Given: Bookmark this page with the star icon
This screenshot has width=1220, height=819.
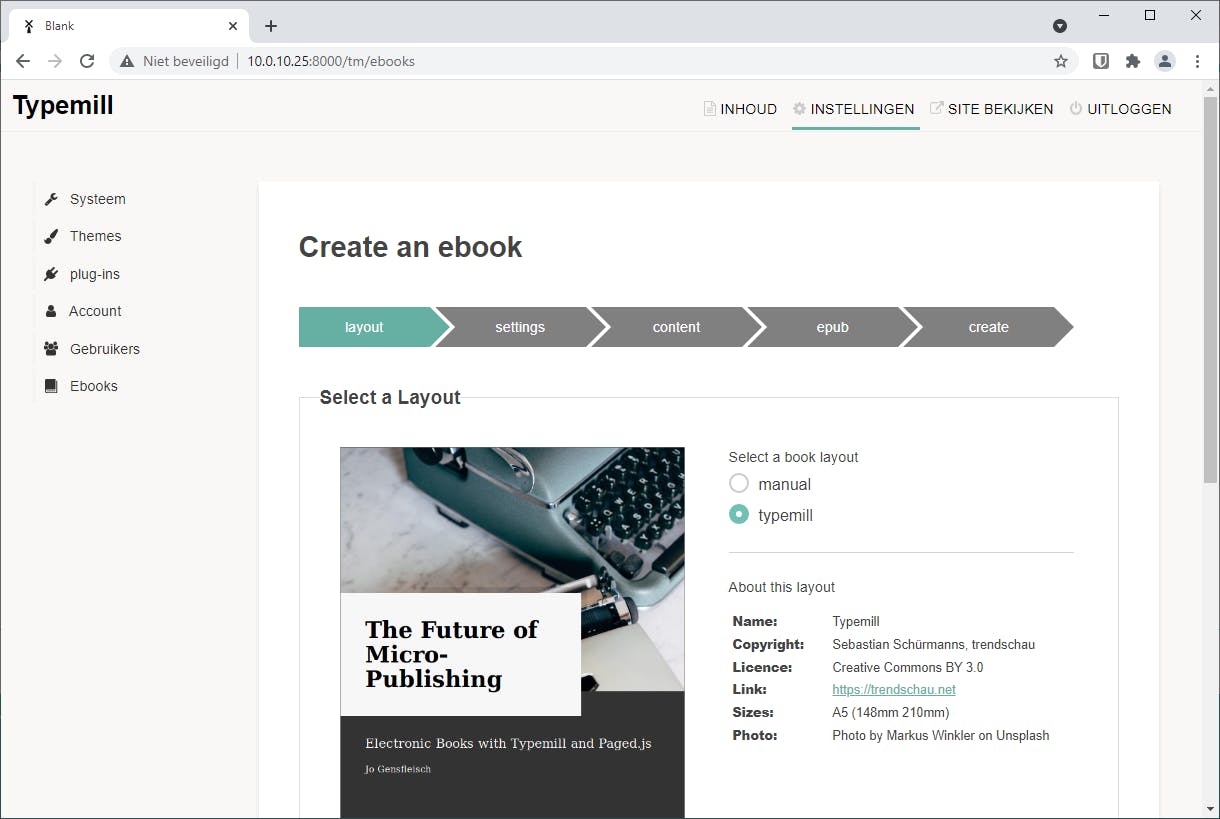Looking at the screenshot, I should [1061, 61].
